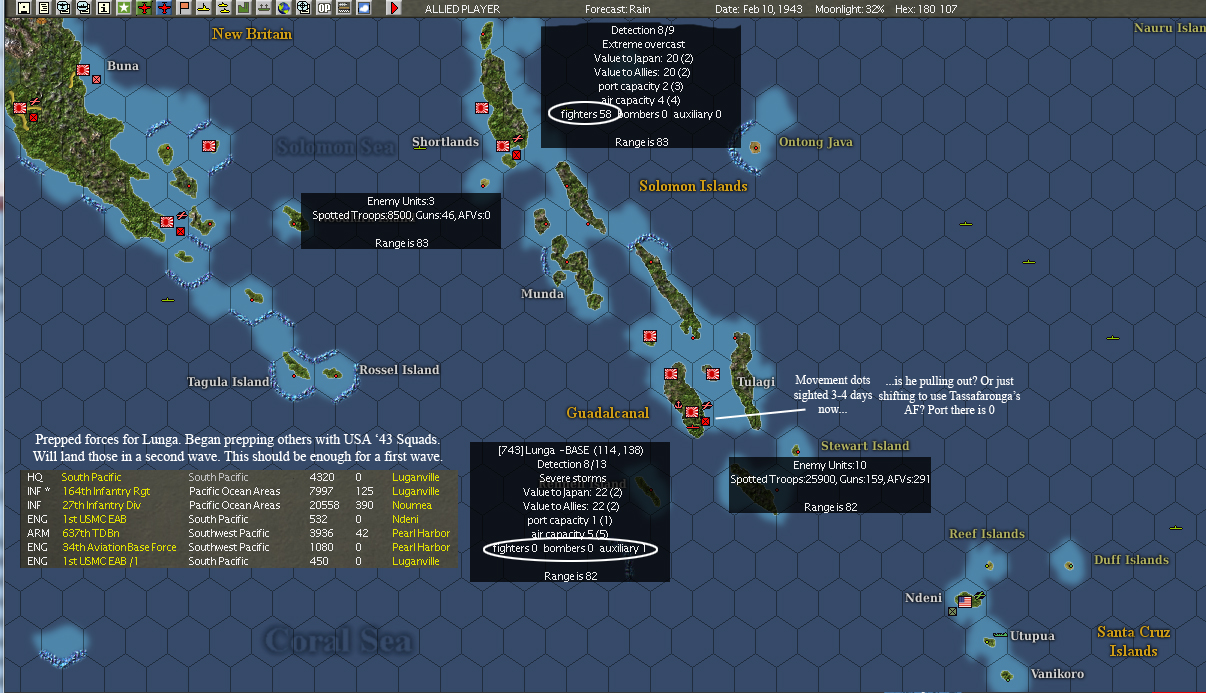Click the Noumea location in unit table
The height and width of the screenshot is (693, 1206).
(411, 505)
